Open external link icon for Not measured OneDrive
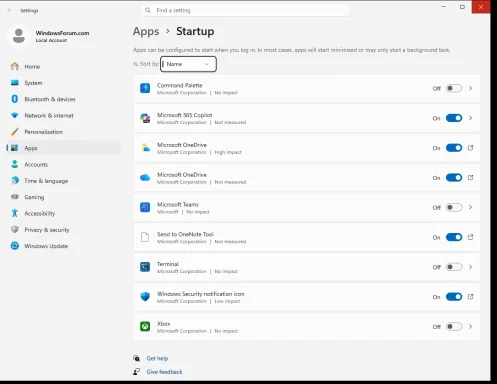The height and width of the screenshot is (384, 497). pyautogui.click(x=470, y=178)
